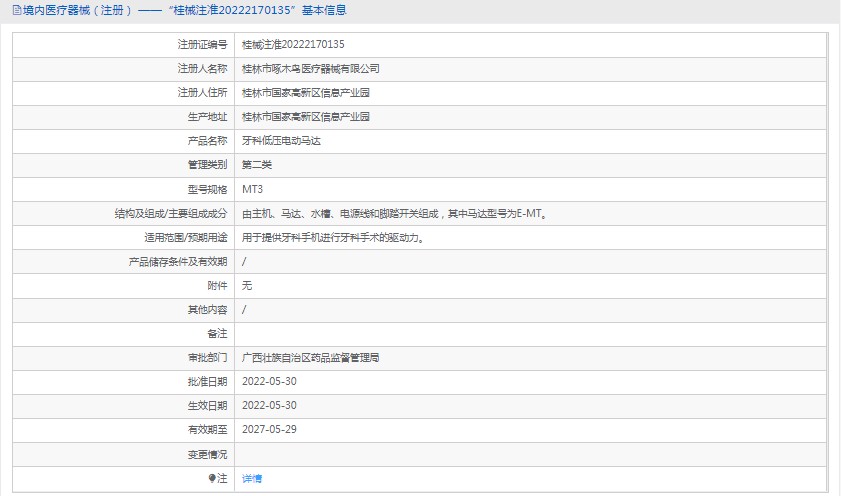Click the 注册人住所 label
Screen dimensions: 841x496
pyautogui.click(x=203, y=93)
